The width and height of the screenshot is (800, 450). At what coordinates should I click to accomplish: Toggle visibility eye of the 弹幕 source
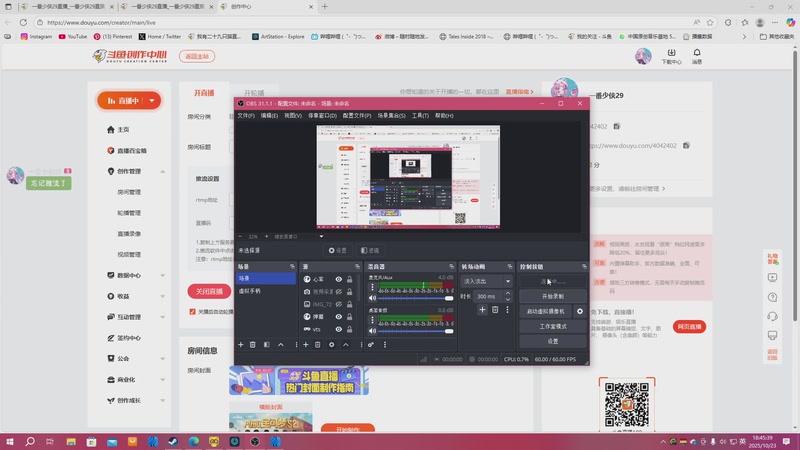pyautogui.click(x=338, y=317)
